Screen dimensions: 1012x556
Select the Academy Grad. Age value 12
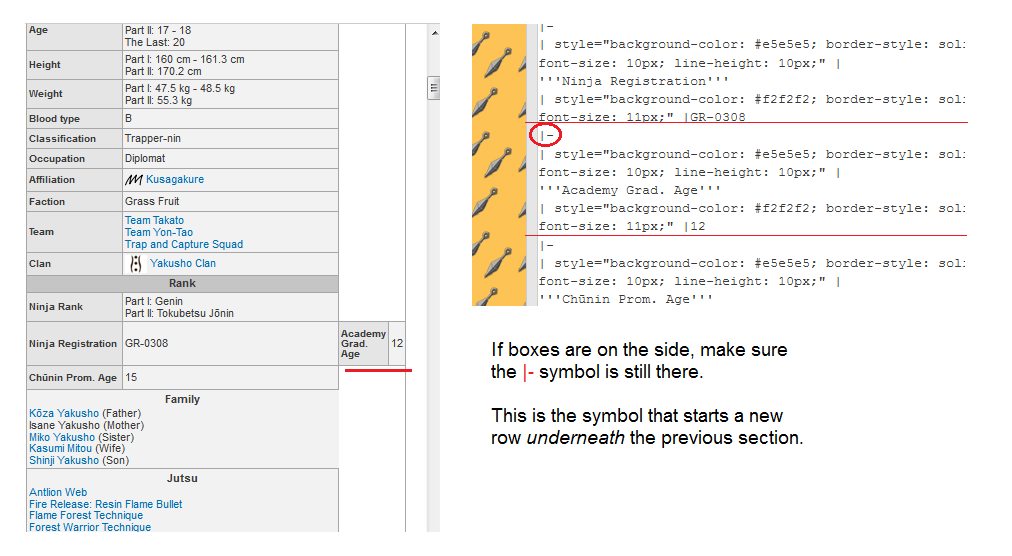click(397, 344)
